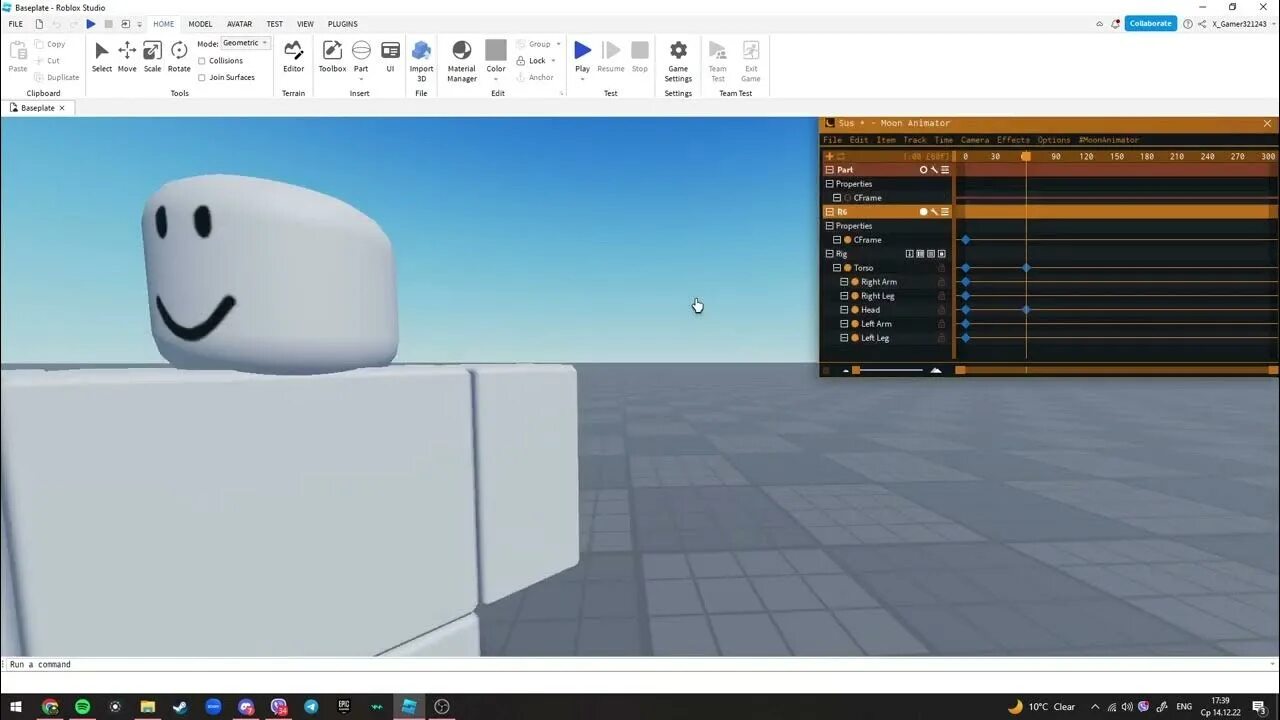Image resolution: width=1280 pixels, height=720 pixels.
Task: Click the quick-access blue play icon
Action: [x=91, y=24]
